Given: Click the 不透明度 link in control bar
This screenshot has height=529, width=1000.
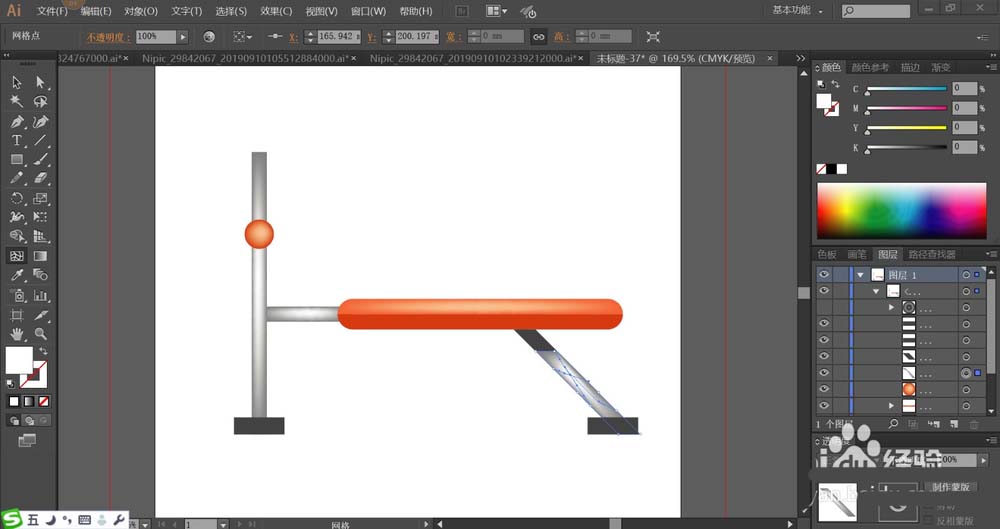Looking at the screenshot, I should [x=109, y=37].
